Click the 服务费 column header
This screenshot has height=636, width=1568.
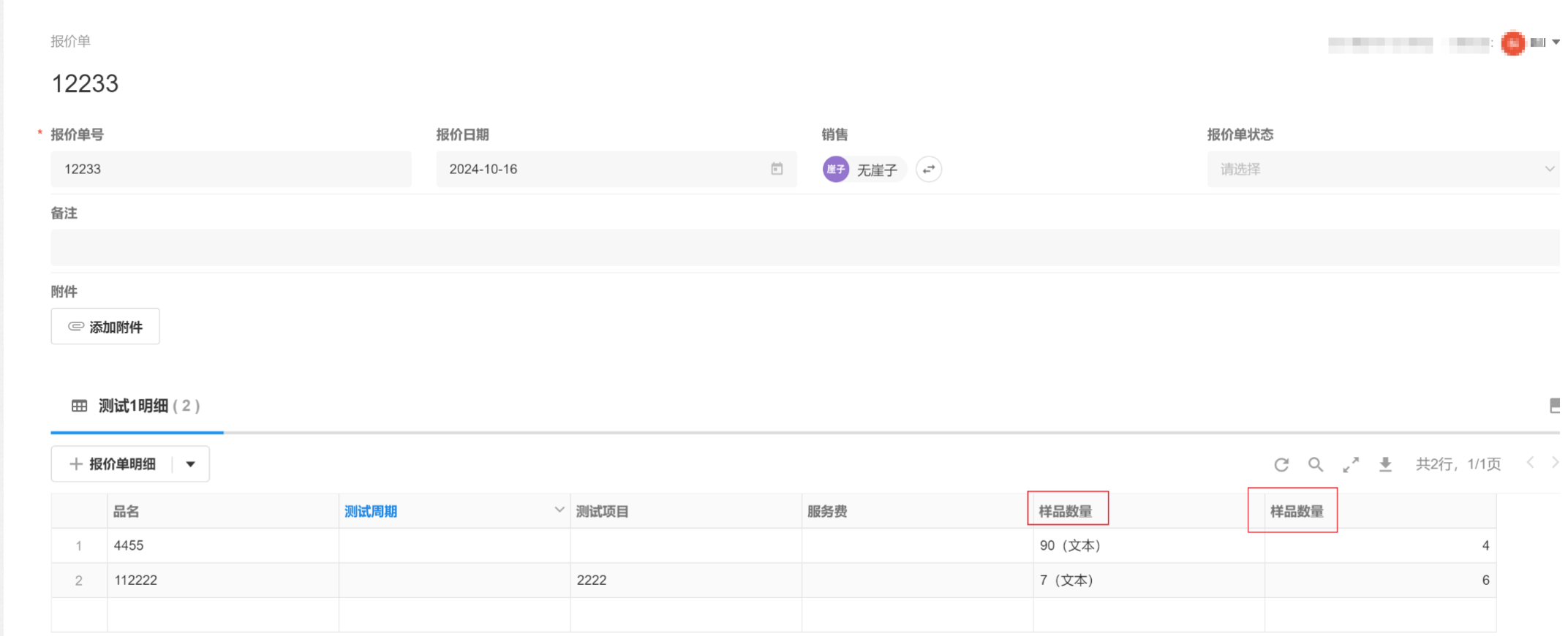click(x=827, y=512)
